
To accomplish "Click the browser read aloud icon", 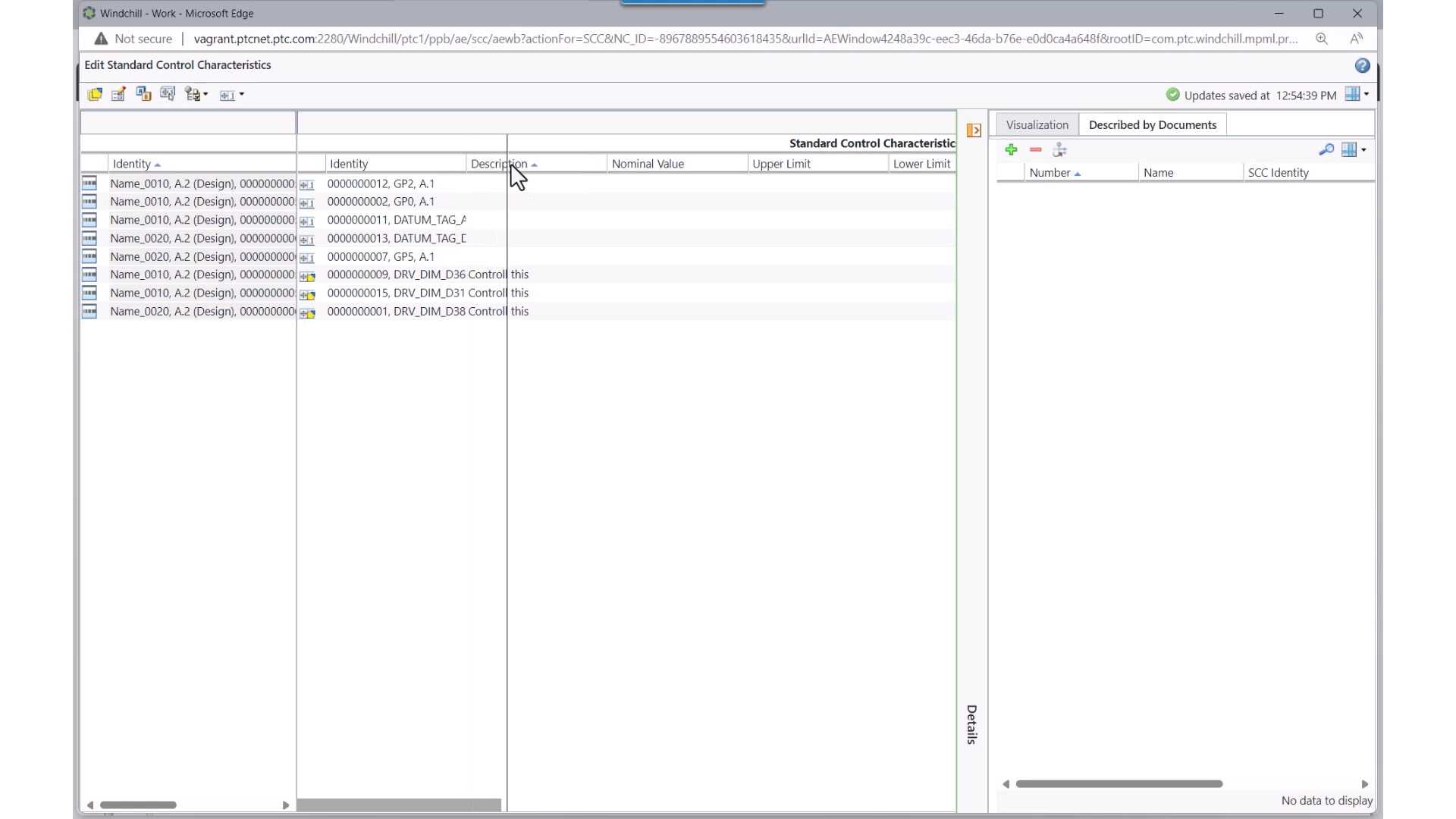I will click(x=1356, y=39).
